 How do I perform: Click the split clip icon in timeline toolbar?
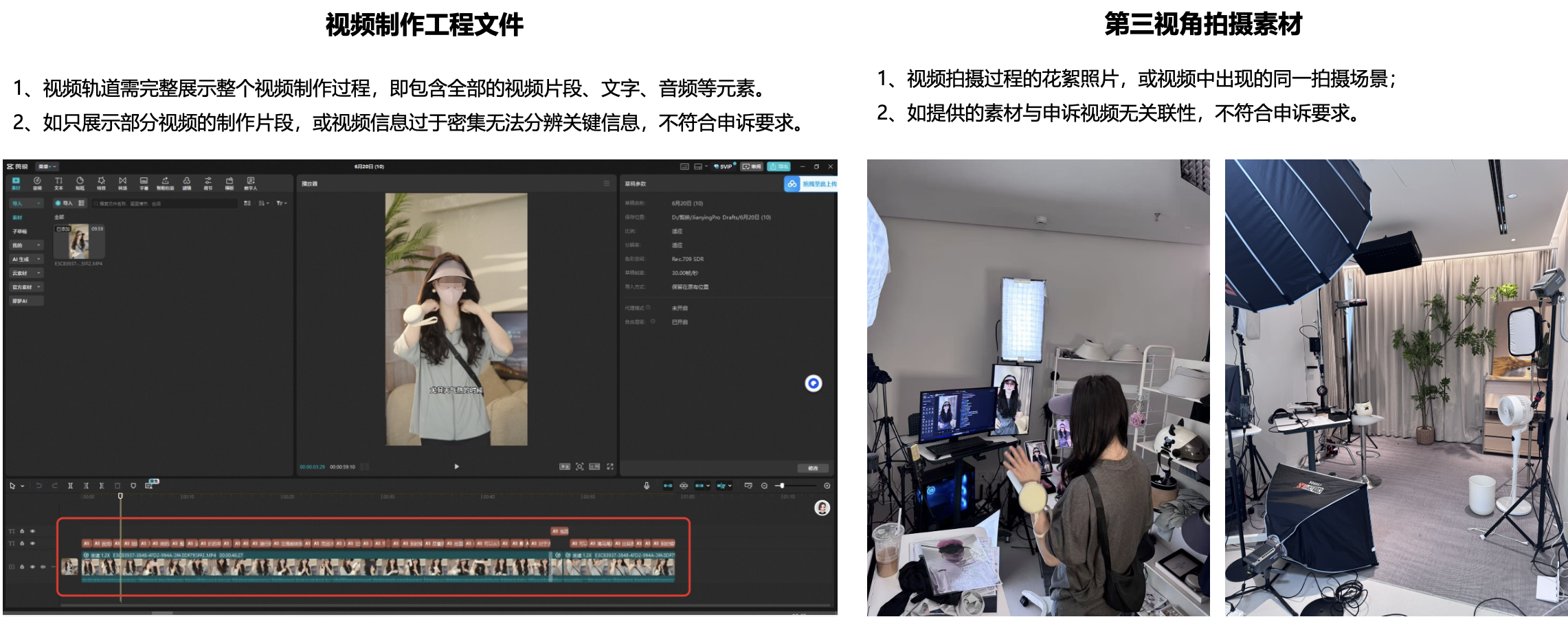tap(70, 486)
